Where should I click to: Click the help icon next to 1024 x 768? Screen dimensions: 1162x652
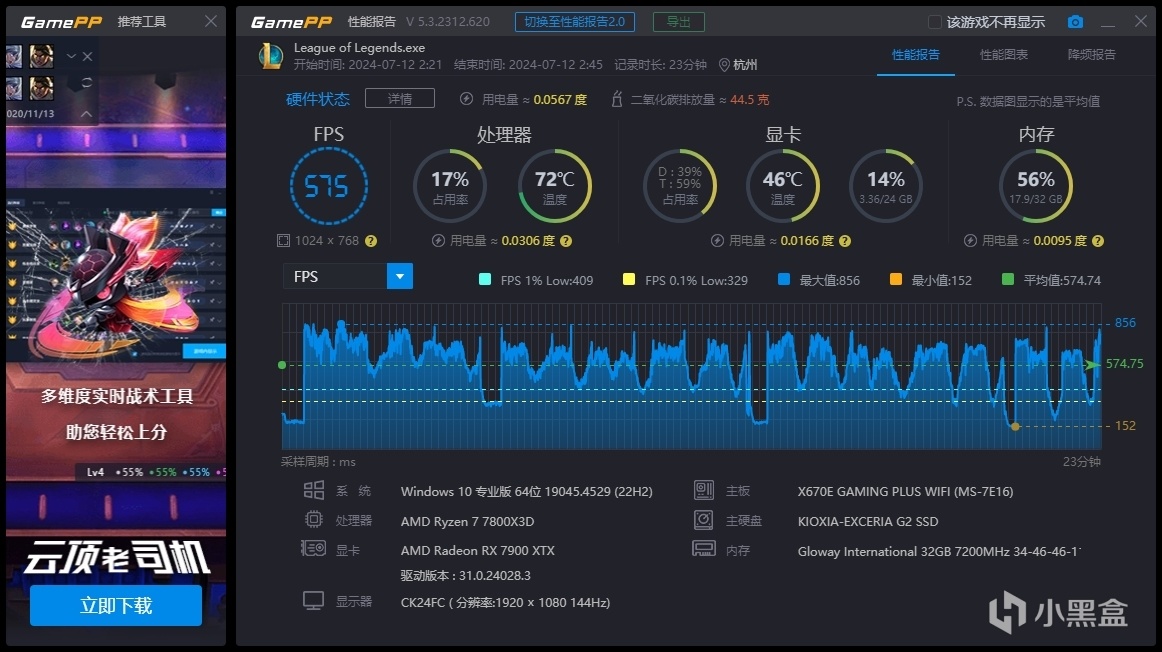[x=371, y=241]
